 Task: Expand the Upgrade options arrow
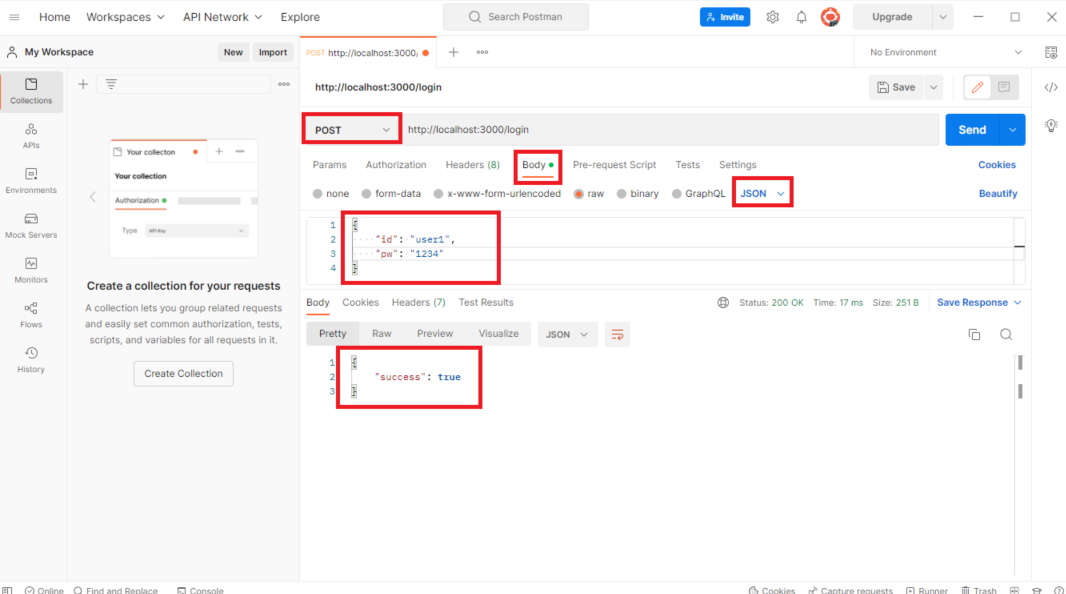tap(943, 17)
